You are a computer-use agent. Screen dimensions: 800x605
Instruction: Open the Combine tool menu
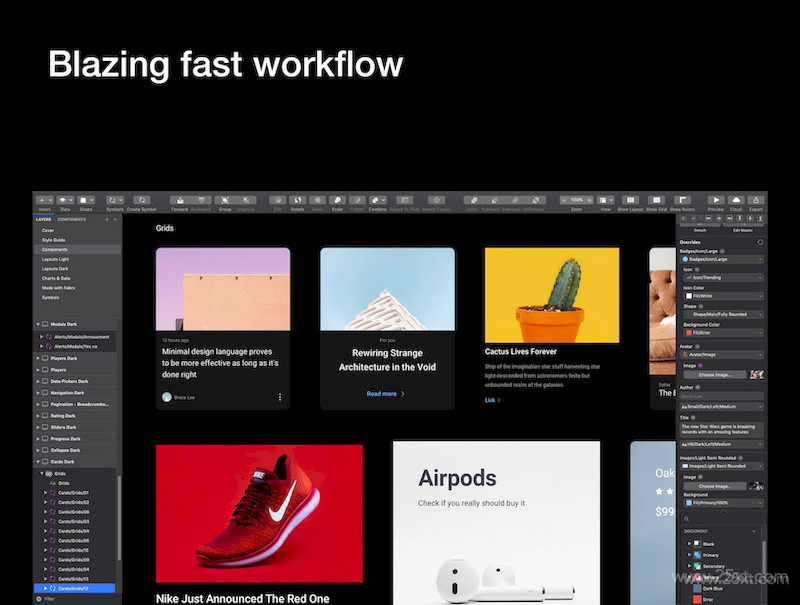coord(378,200)
